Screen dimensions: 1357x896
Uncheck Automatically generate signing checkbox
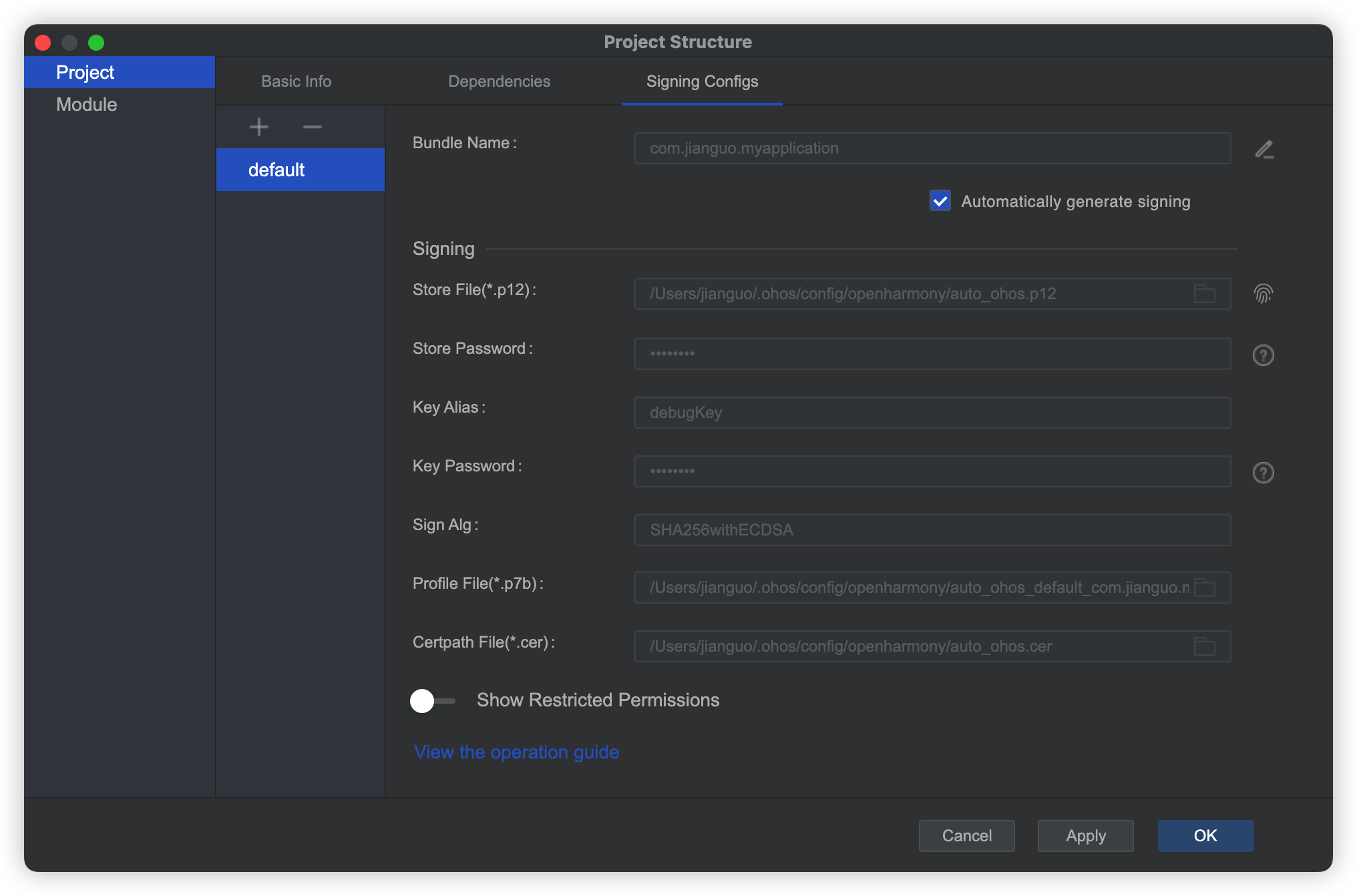(940, 201)
